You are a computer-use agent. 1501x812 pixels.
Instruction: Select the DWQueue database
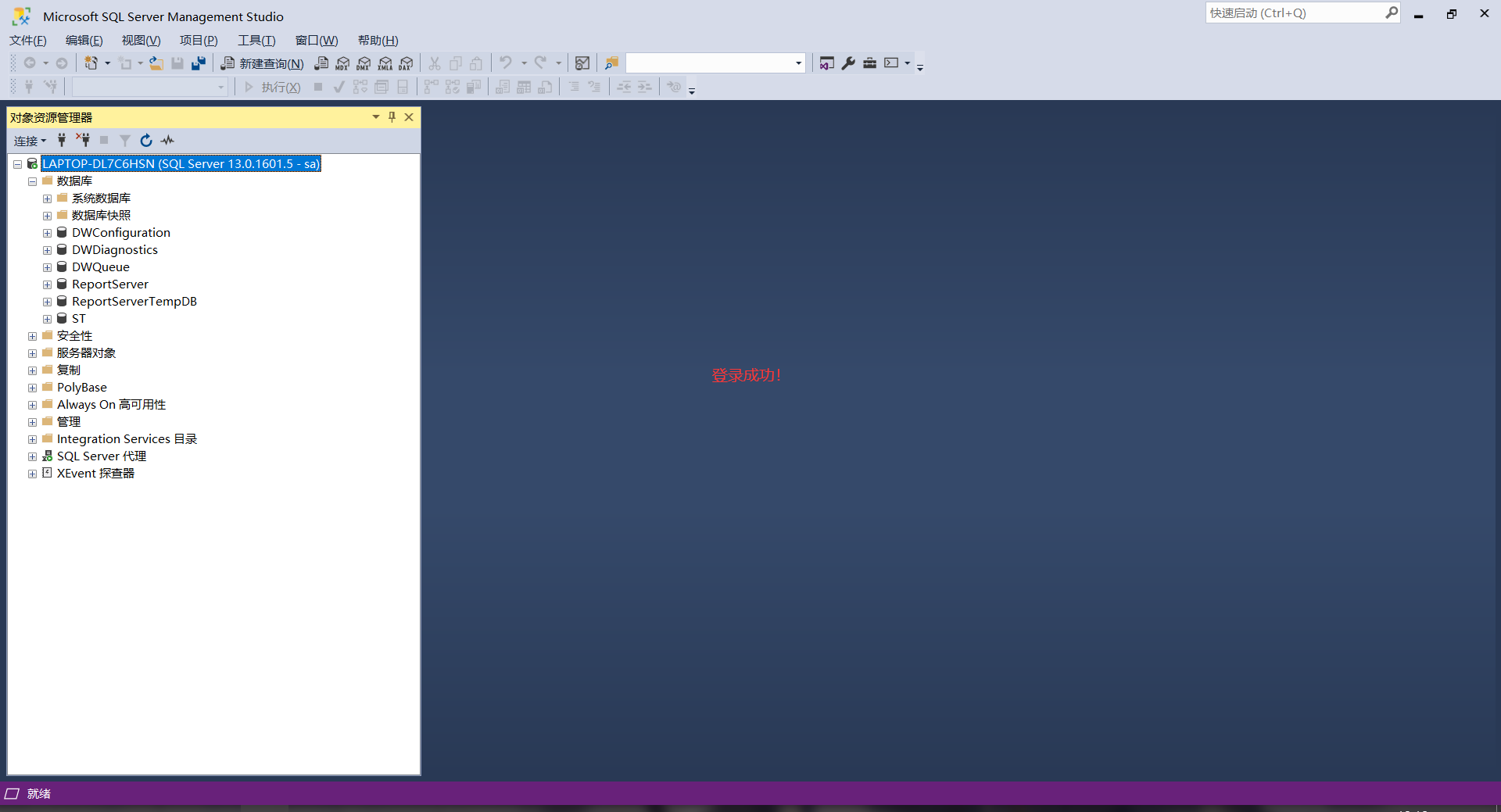[101, 267]
